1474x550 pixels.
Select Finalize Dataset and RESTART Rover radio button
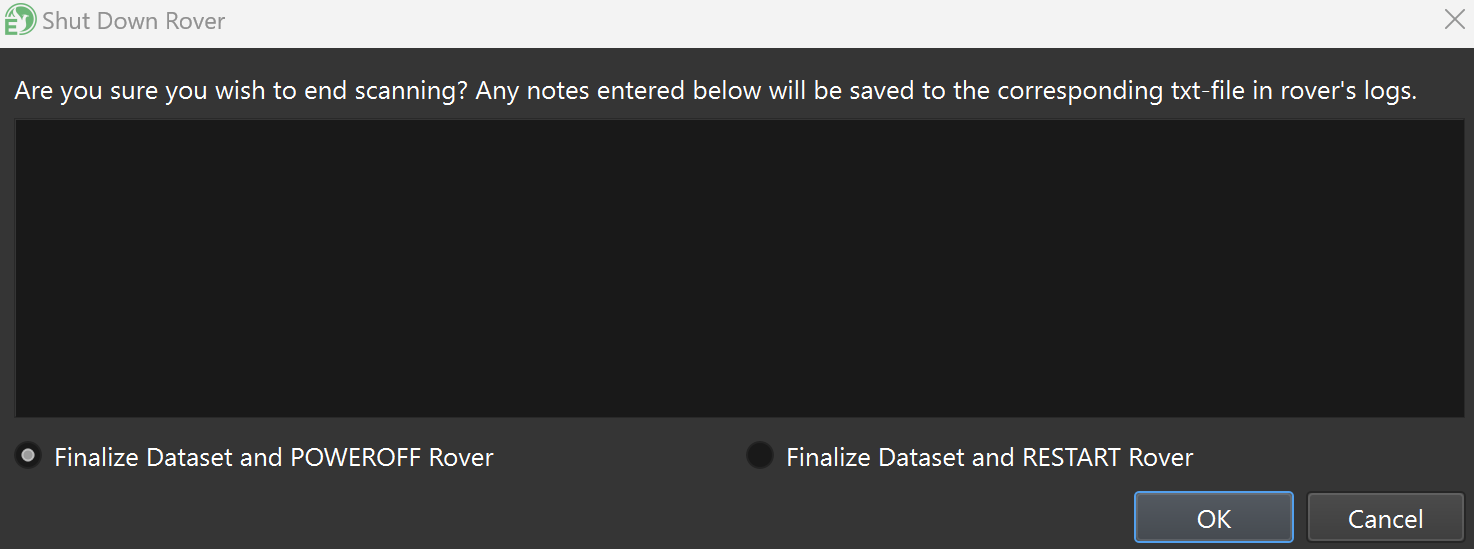click(760, 456)
